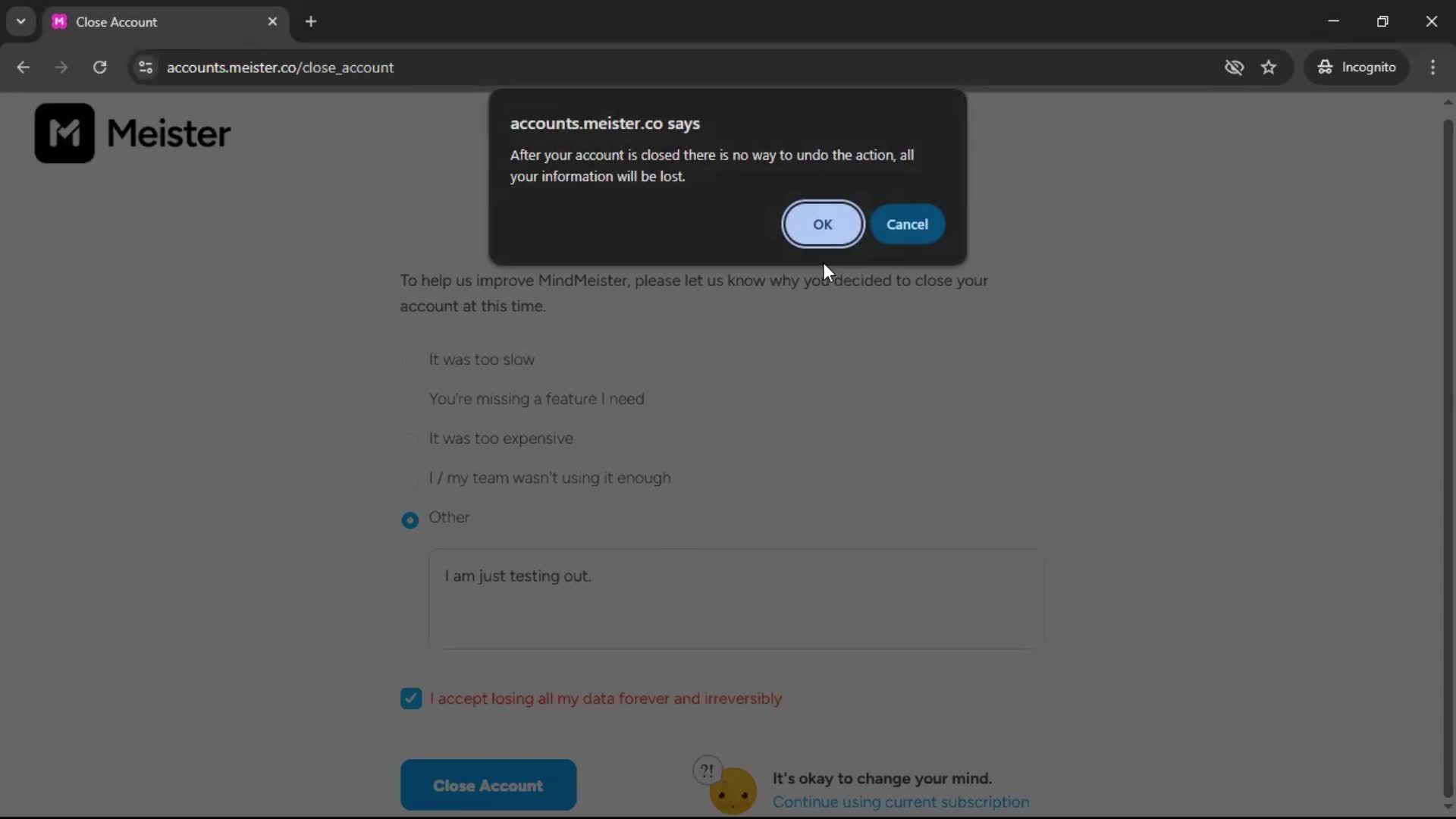Click the 'accounts.meister.co says' dialog title
This screenshot has height=819, width=1456.
(x=604, y=124)
